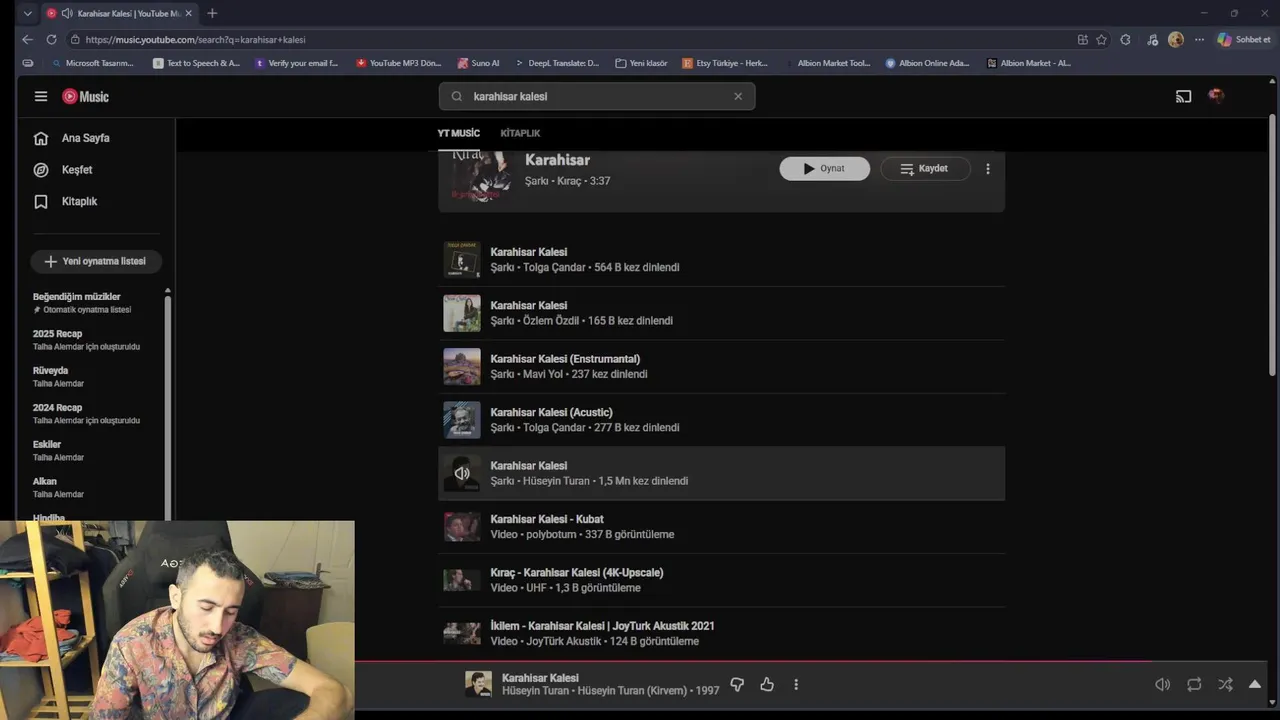Go back in the browser
The image size is (1280, 720).
click(x=27, y=39)
